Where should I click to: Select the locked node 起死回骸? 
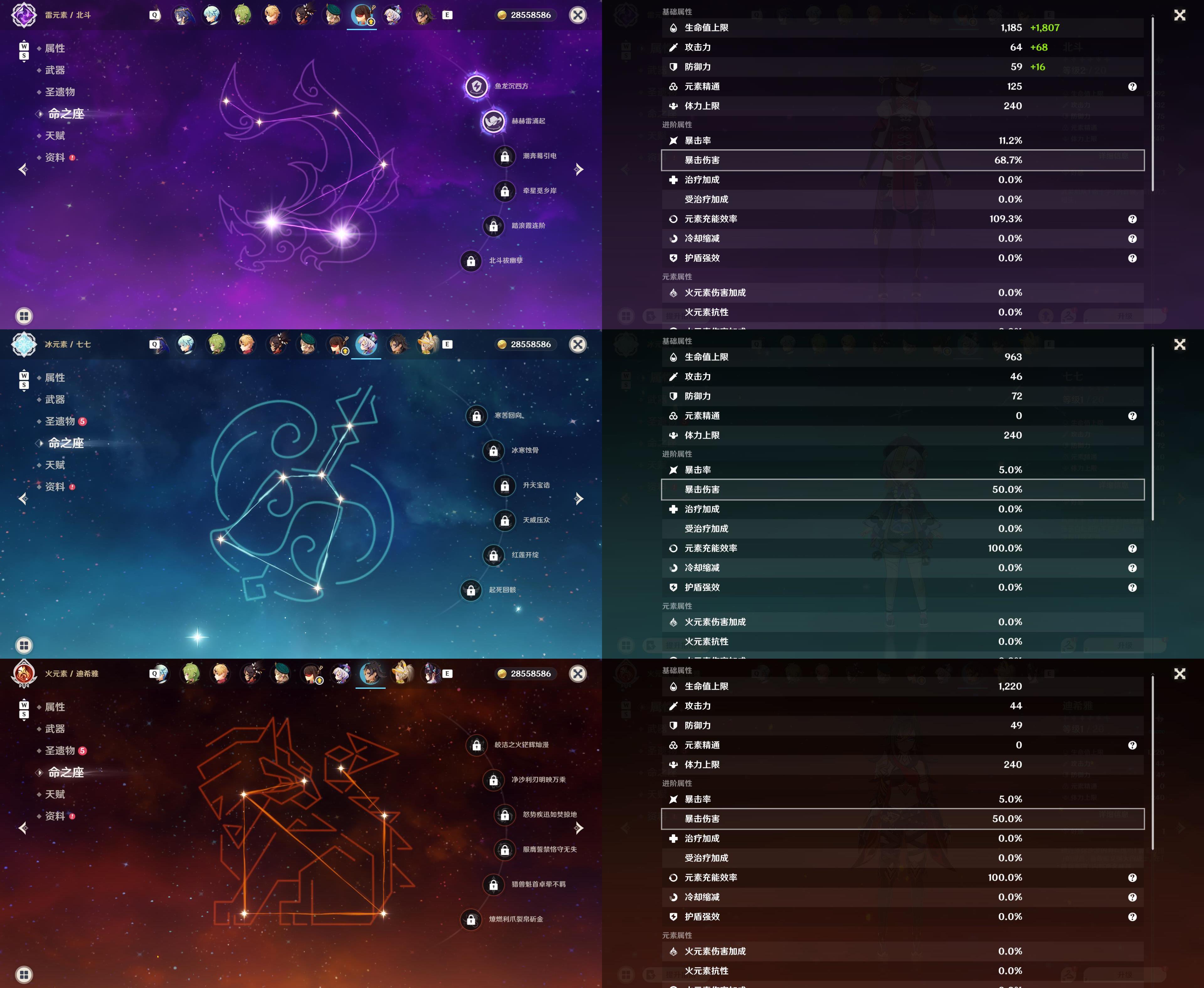click(x=471, y=590)
